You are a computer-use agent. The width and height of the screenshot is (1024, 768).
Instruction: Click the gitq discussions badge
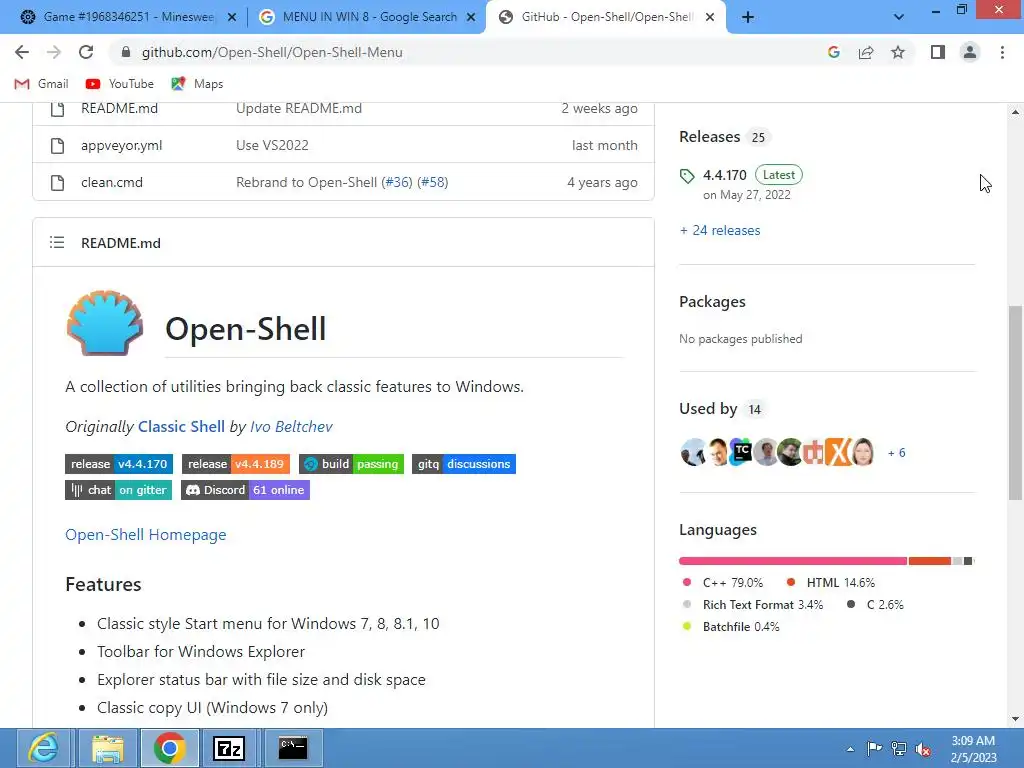click(464, 464)
